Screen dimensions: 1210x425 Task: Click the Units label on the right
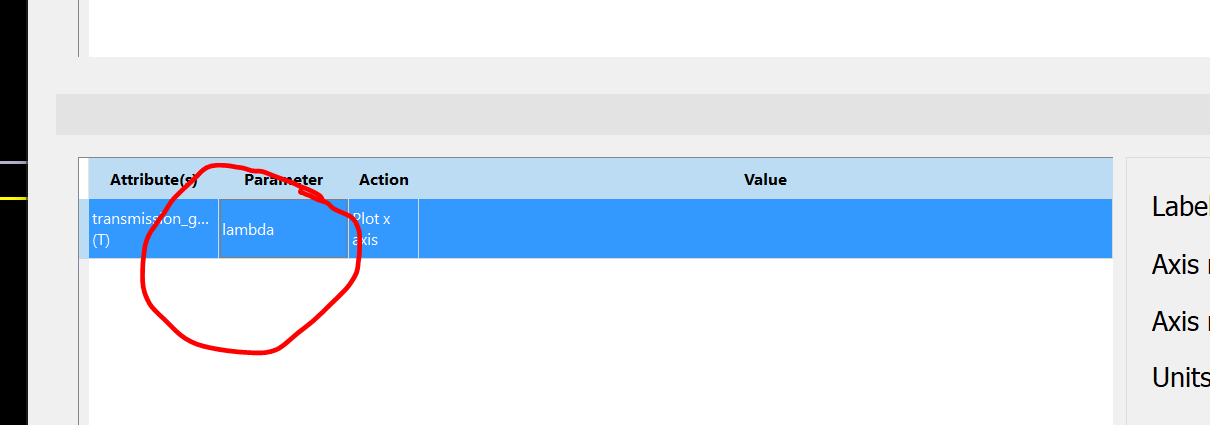(1180, 378)
